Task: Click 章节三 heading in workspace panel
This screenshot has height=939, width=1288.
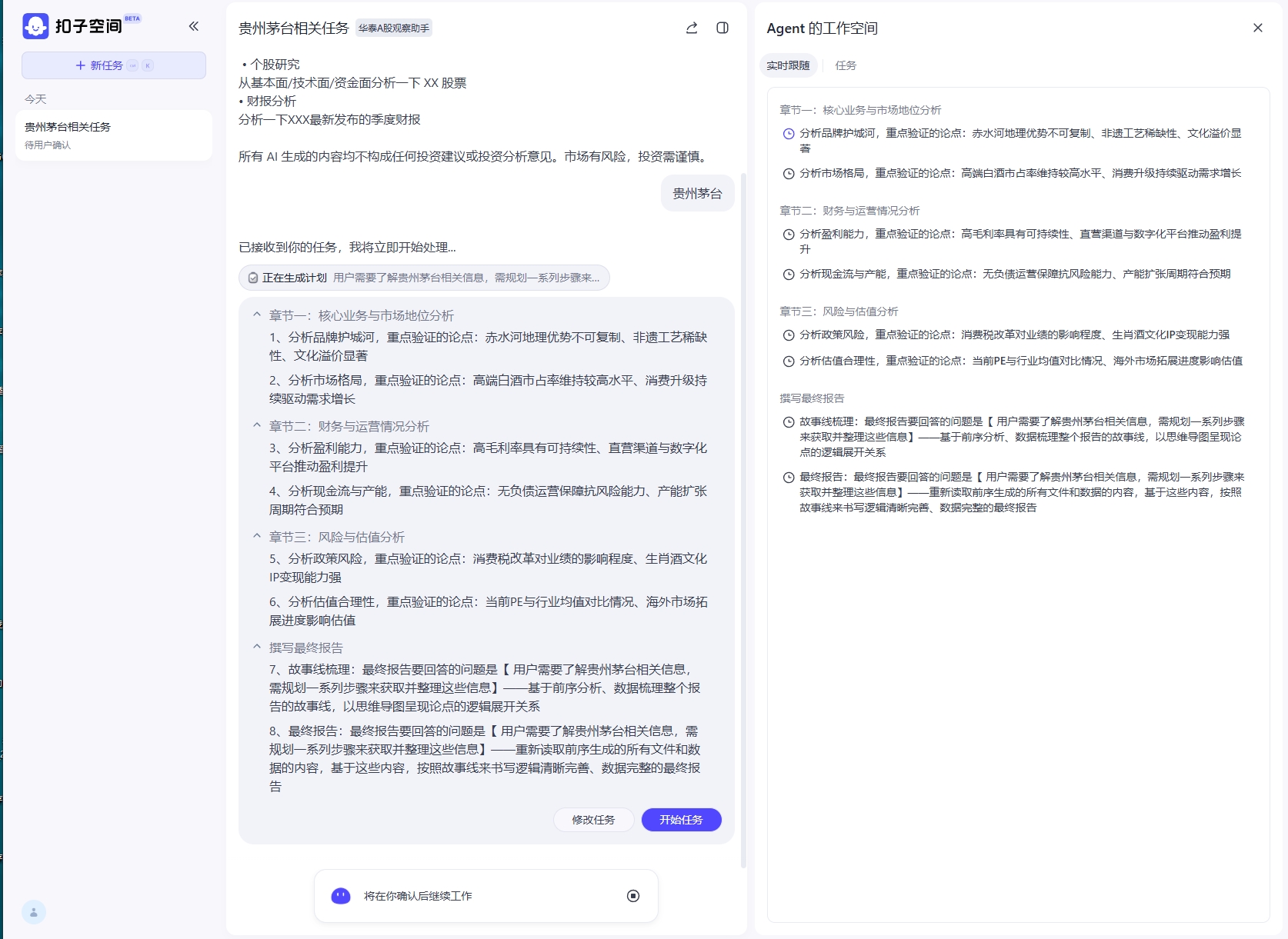Action: coord(839,311)
